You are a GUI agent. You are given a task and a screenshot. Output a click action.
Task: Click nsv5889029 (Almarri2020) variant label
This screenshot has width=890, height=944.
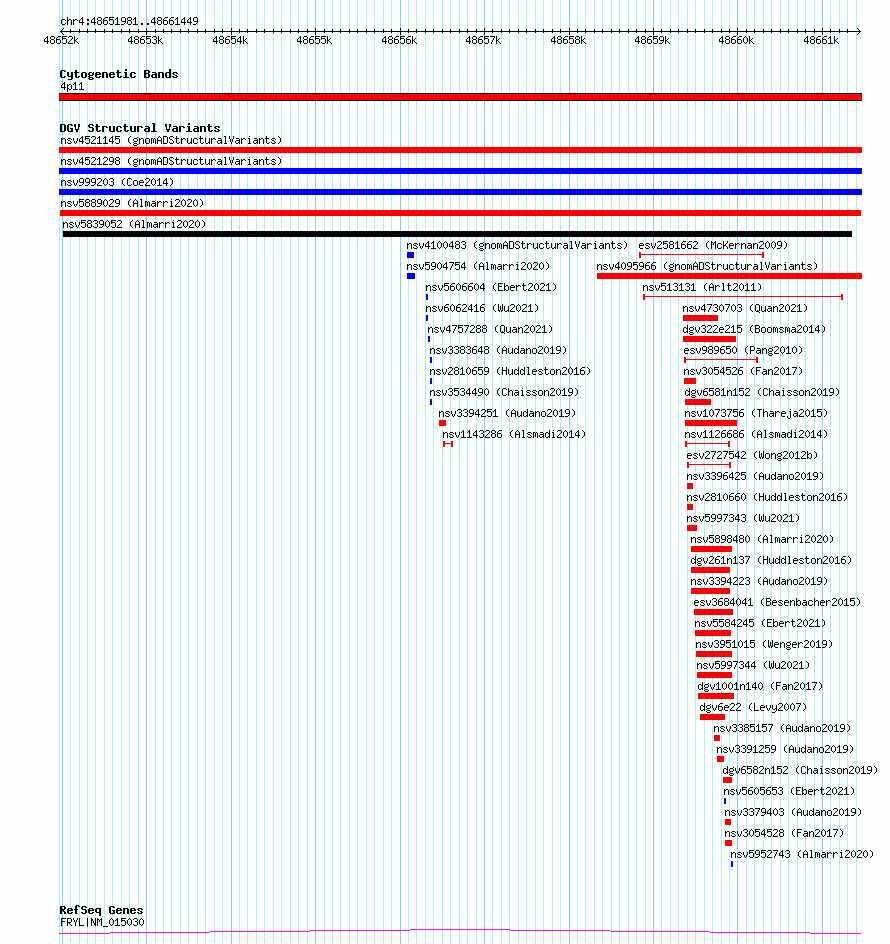[x=132, y=203]
